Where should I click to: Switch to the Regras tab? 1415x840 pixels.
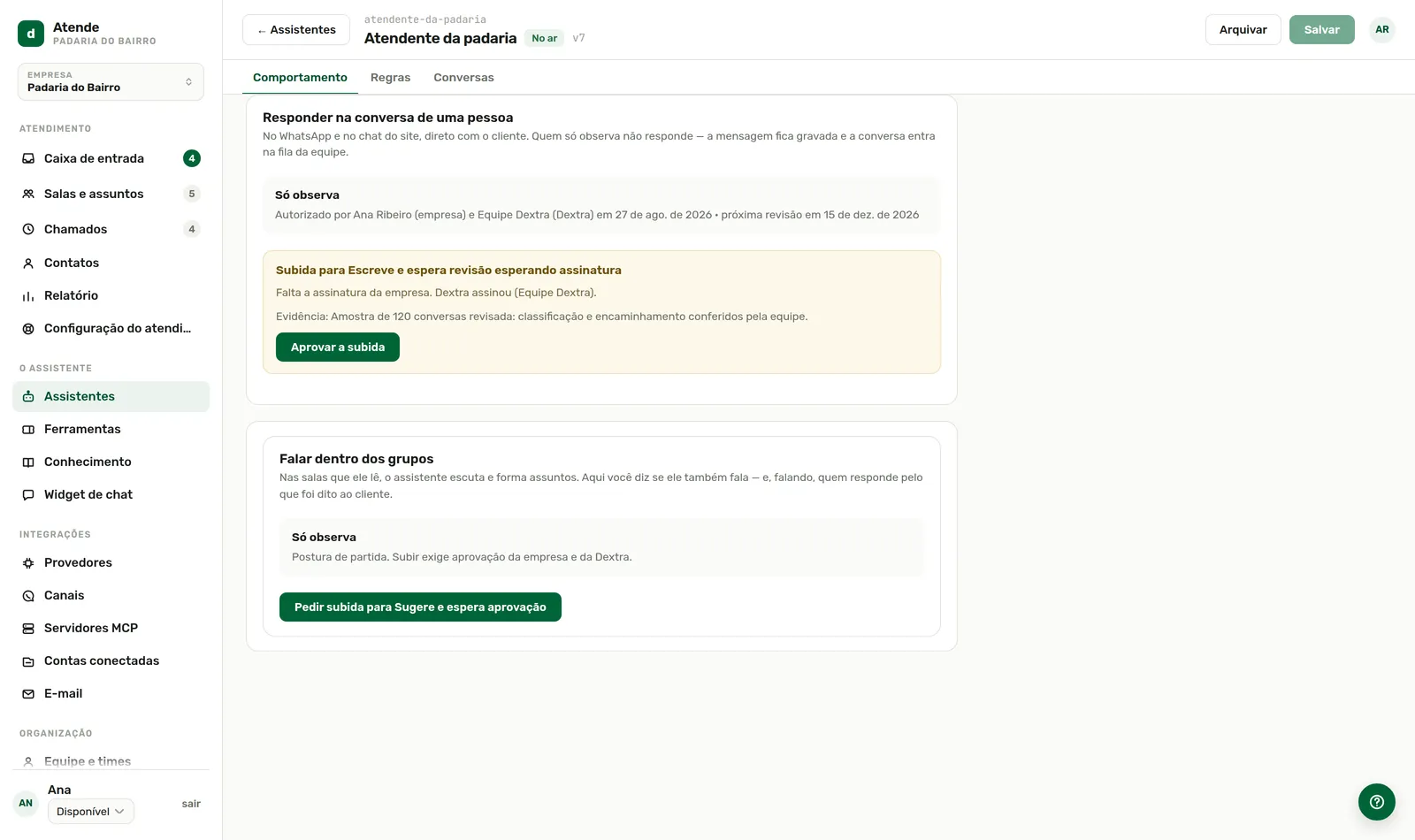point(390,77)
